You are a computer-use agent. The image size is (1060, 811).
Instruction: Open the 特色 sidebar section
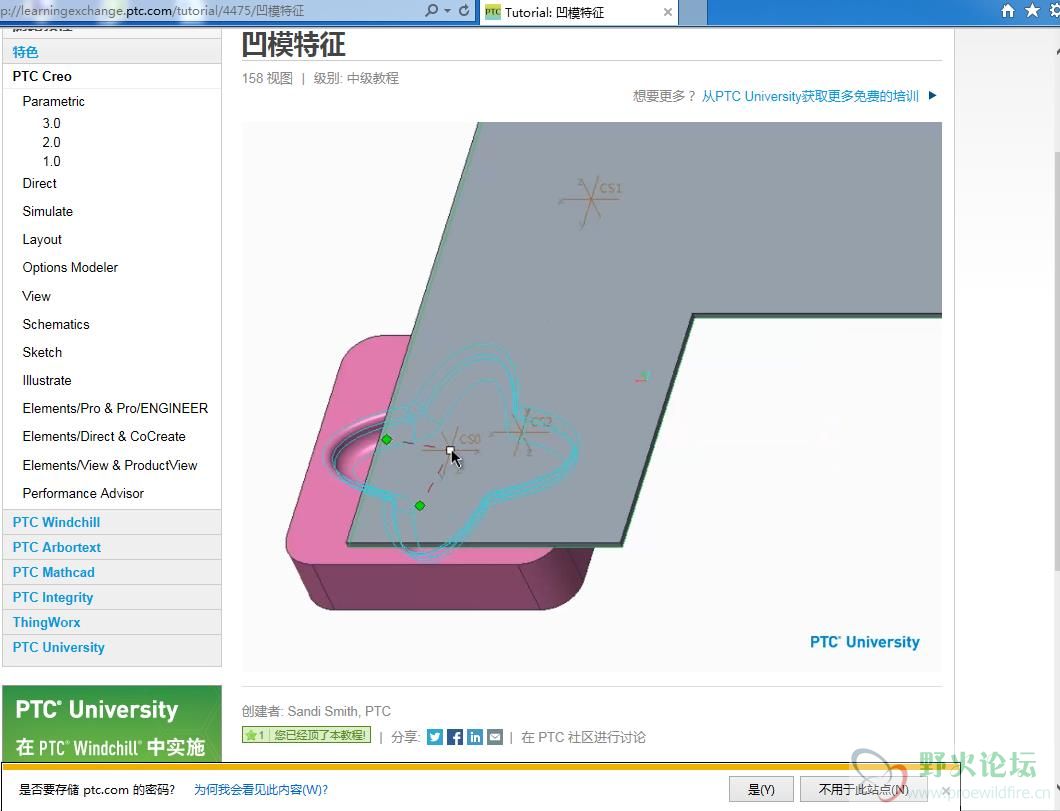pyautogui.click(x=112, y=51)
